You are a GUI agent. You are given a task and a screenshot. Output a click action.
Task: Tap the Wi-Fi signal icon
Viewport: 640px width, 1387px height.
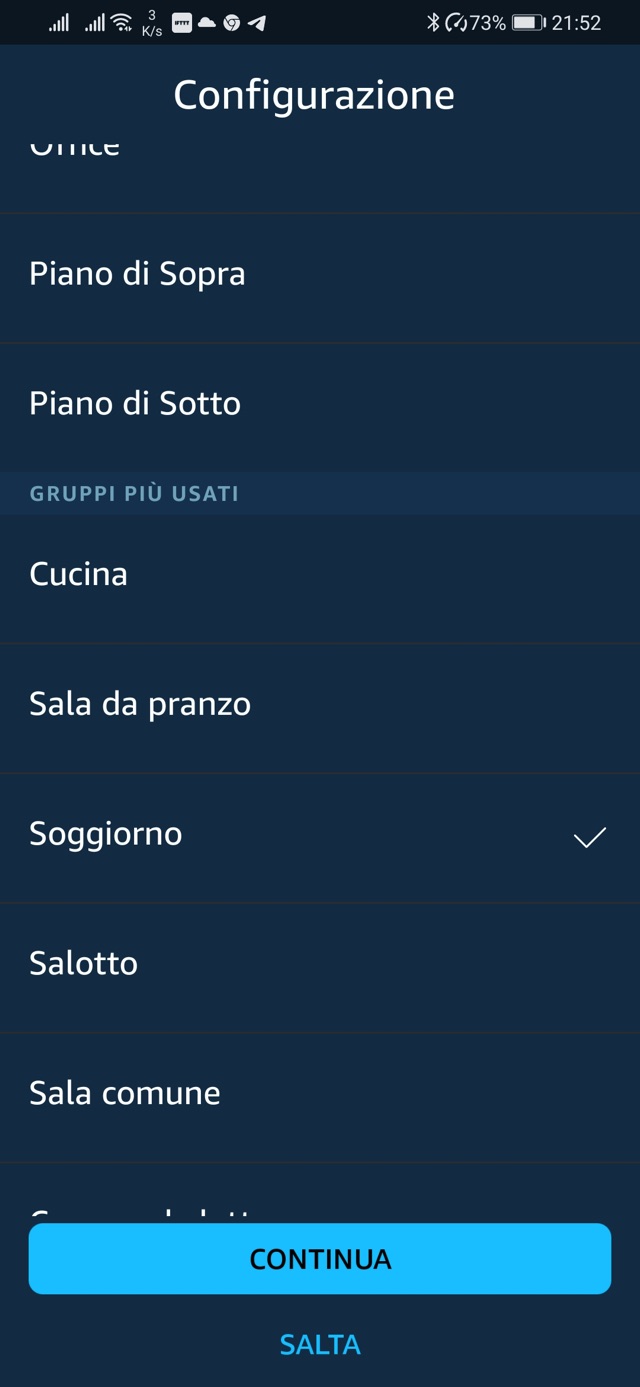point(122,22)
